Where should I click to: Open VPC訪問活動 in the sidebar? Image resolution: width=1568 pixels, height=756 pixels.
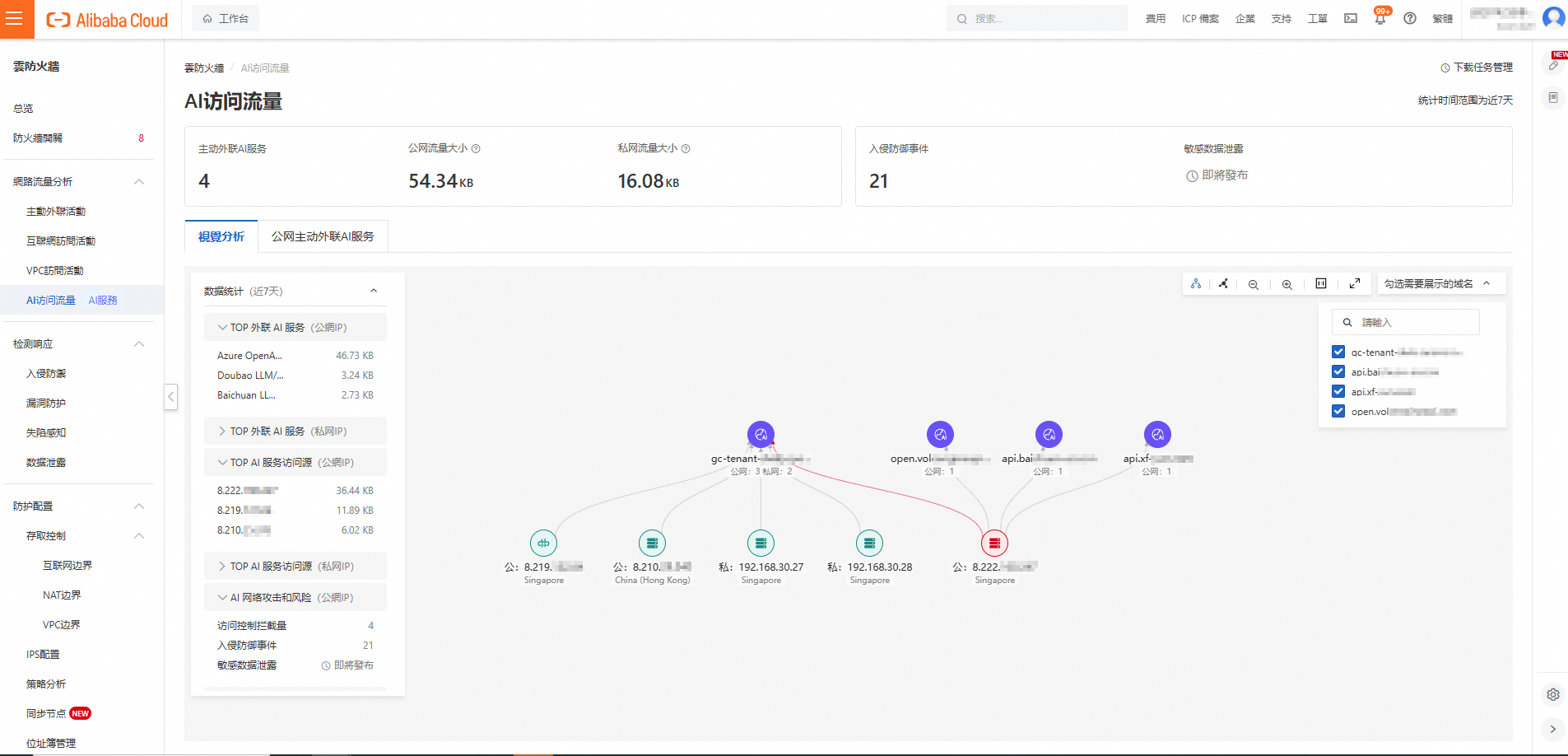54,271
